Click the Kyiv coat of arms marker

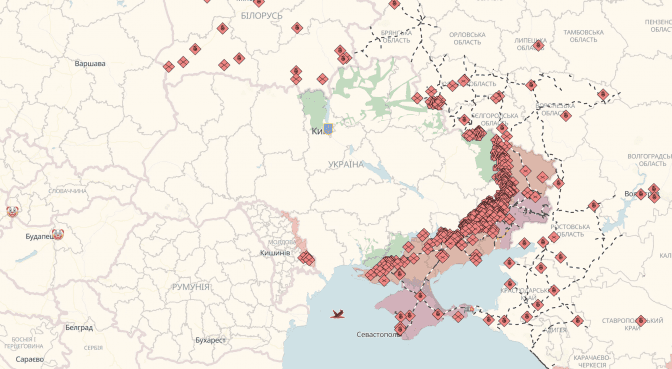pos(328,129)
